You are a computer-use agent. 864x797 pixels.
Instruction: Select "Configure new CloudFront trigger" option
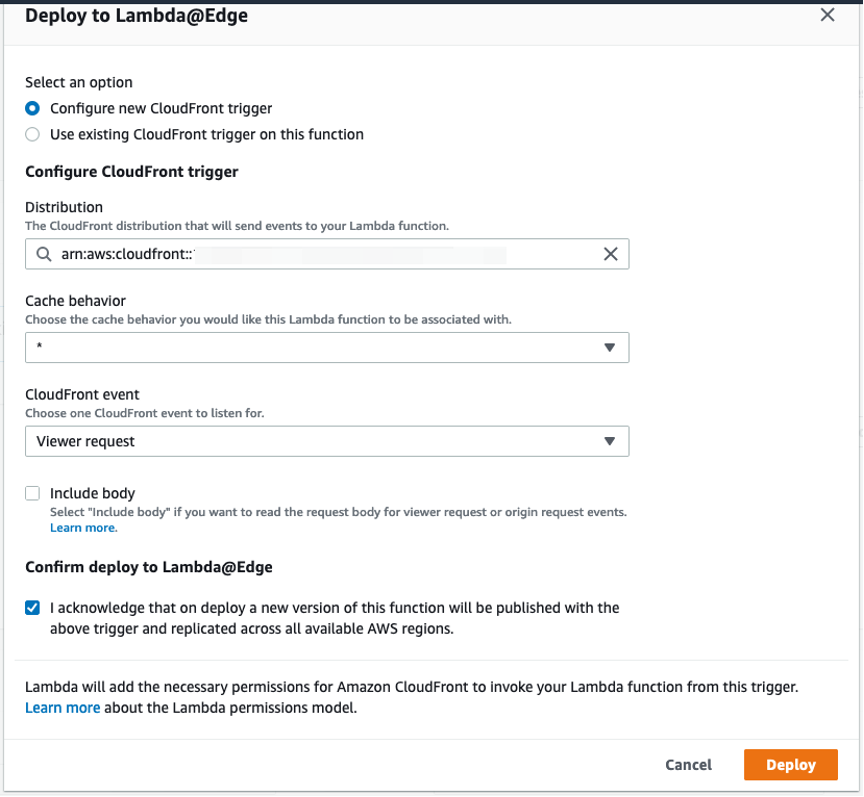31,108
